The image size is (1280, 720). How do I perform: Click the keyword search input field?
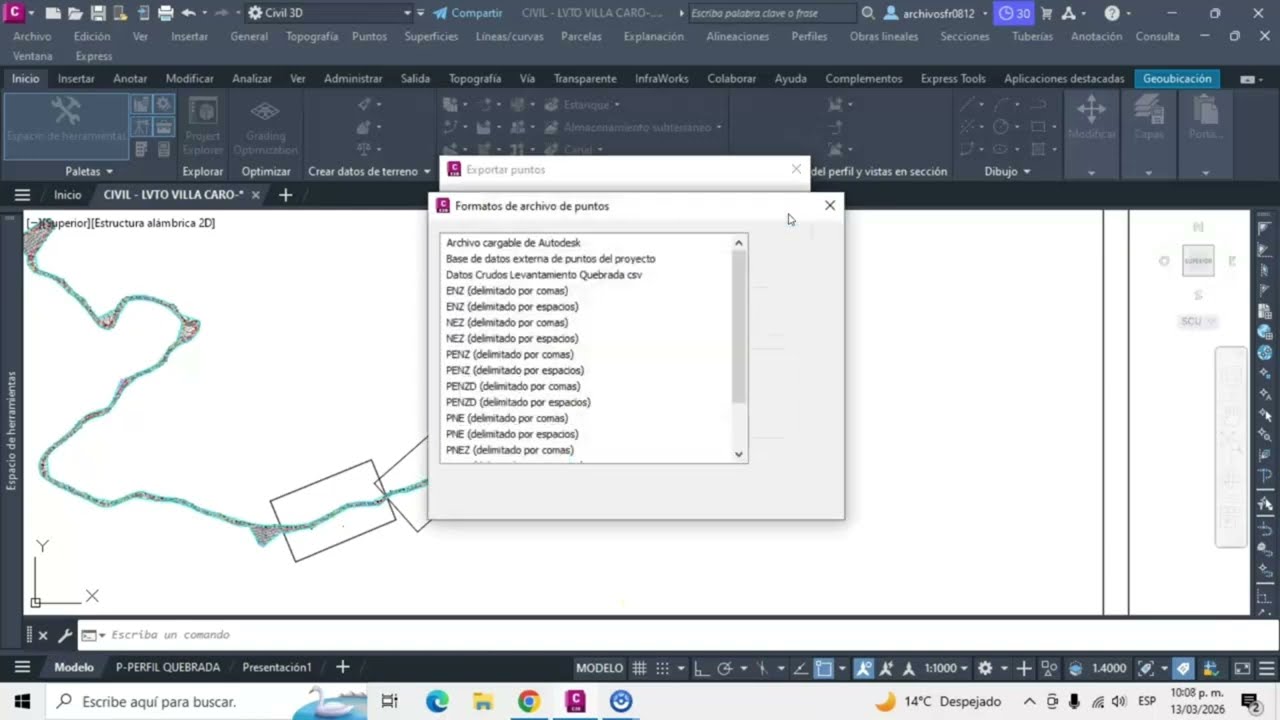click(x=772, y=13)
